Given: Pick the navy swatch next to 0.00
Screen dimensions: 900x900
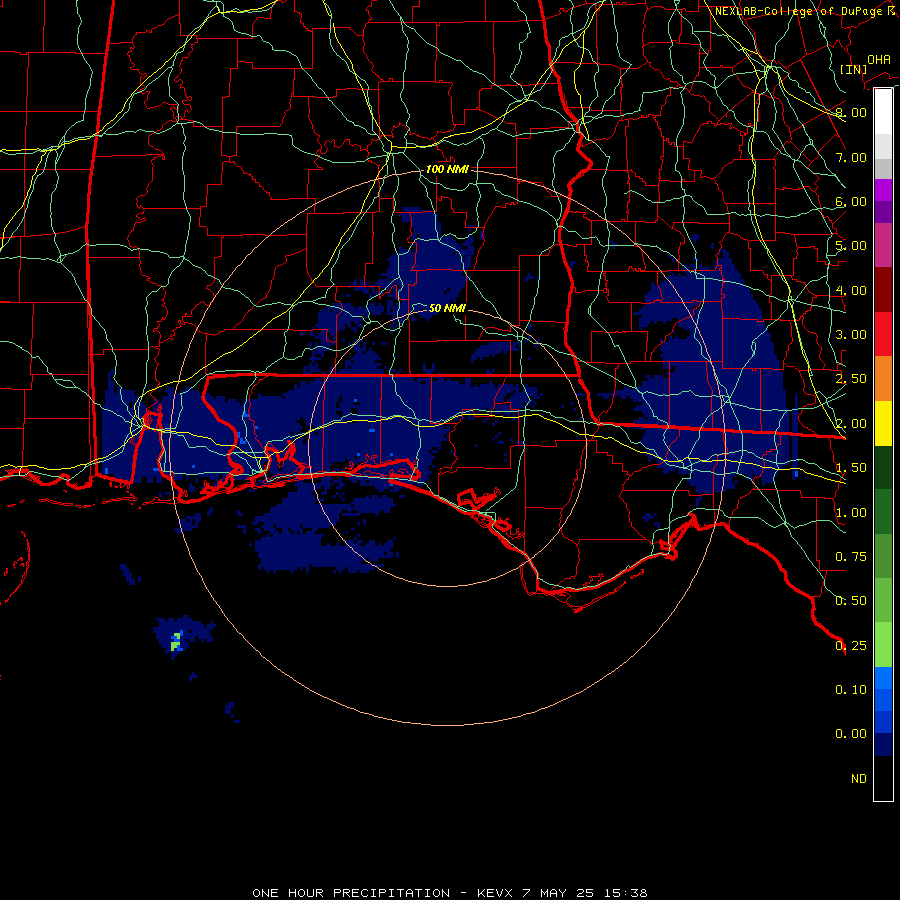Looking at the screenshot, I should click(883, 744).
